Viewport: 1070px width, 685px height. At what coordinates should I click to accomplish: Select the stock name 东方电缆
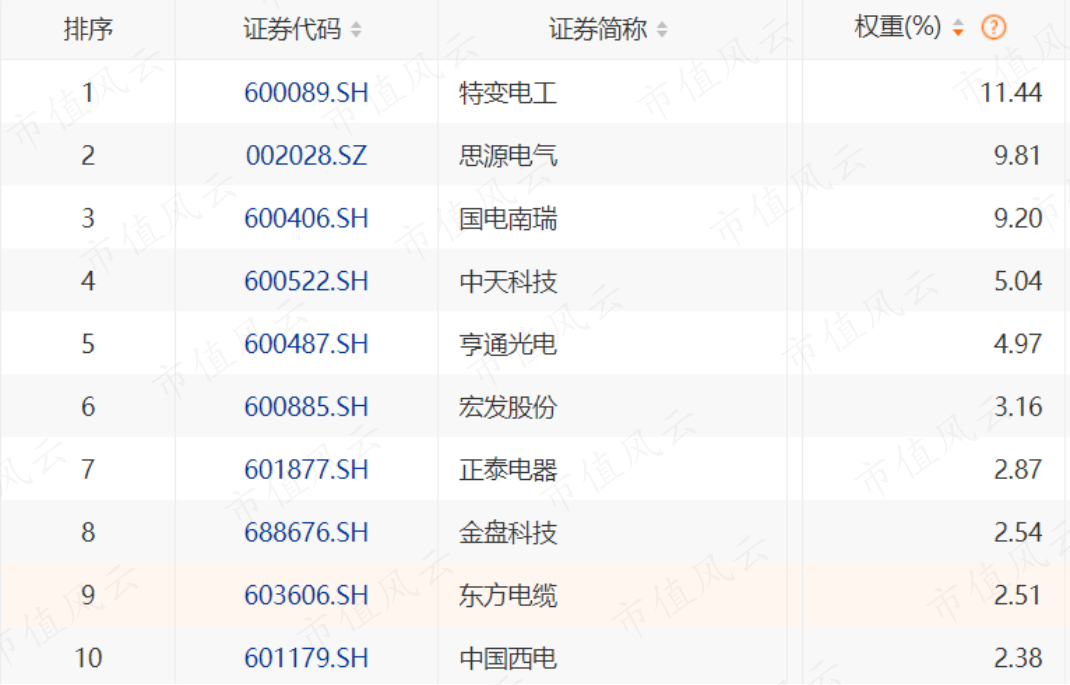(508, 595)
